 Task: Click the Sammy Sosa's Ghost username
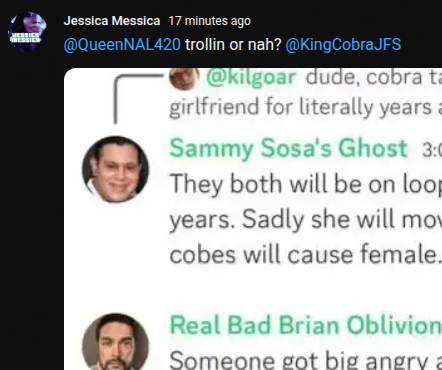[288, 148]
